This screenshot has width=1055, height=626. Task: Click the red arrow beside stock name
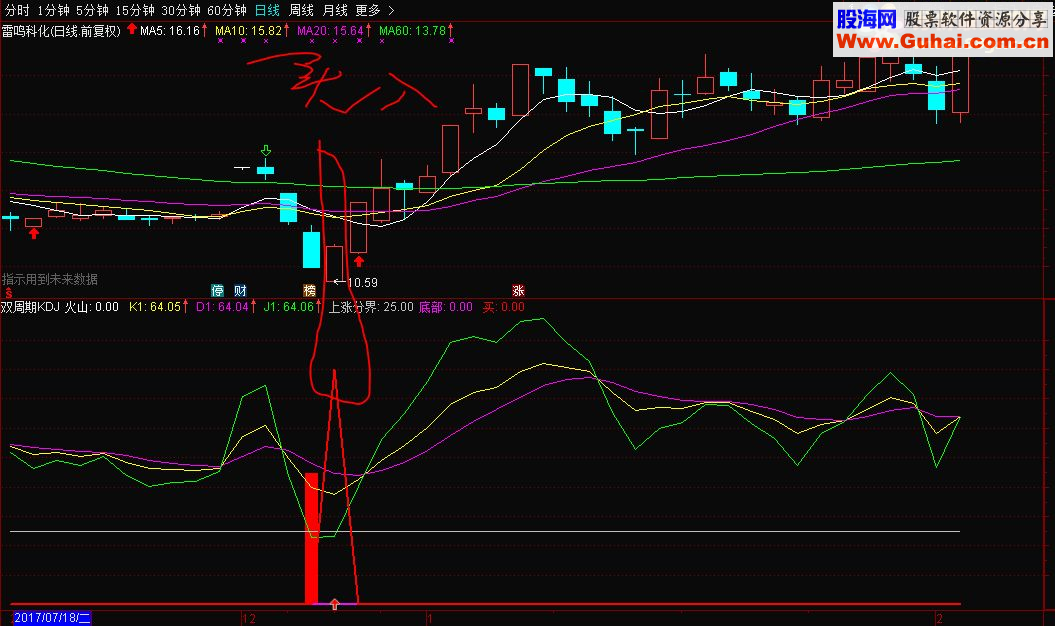click(x=131, y=29)
